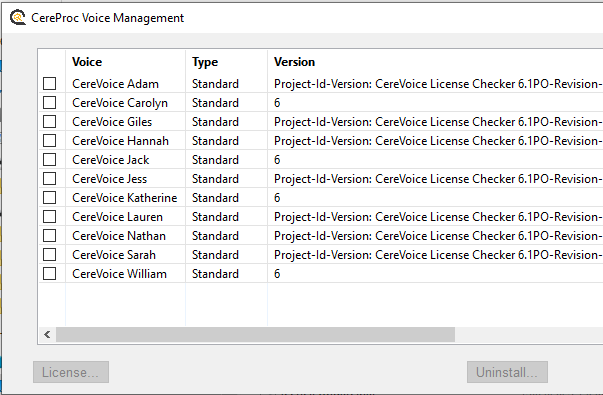Screen dimensions: 603x395
Task: Click the horizontal scrollbar left arrow
Action: [x=47, y=335]
